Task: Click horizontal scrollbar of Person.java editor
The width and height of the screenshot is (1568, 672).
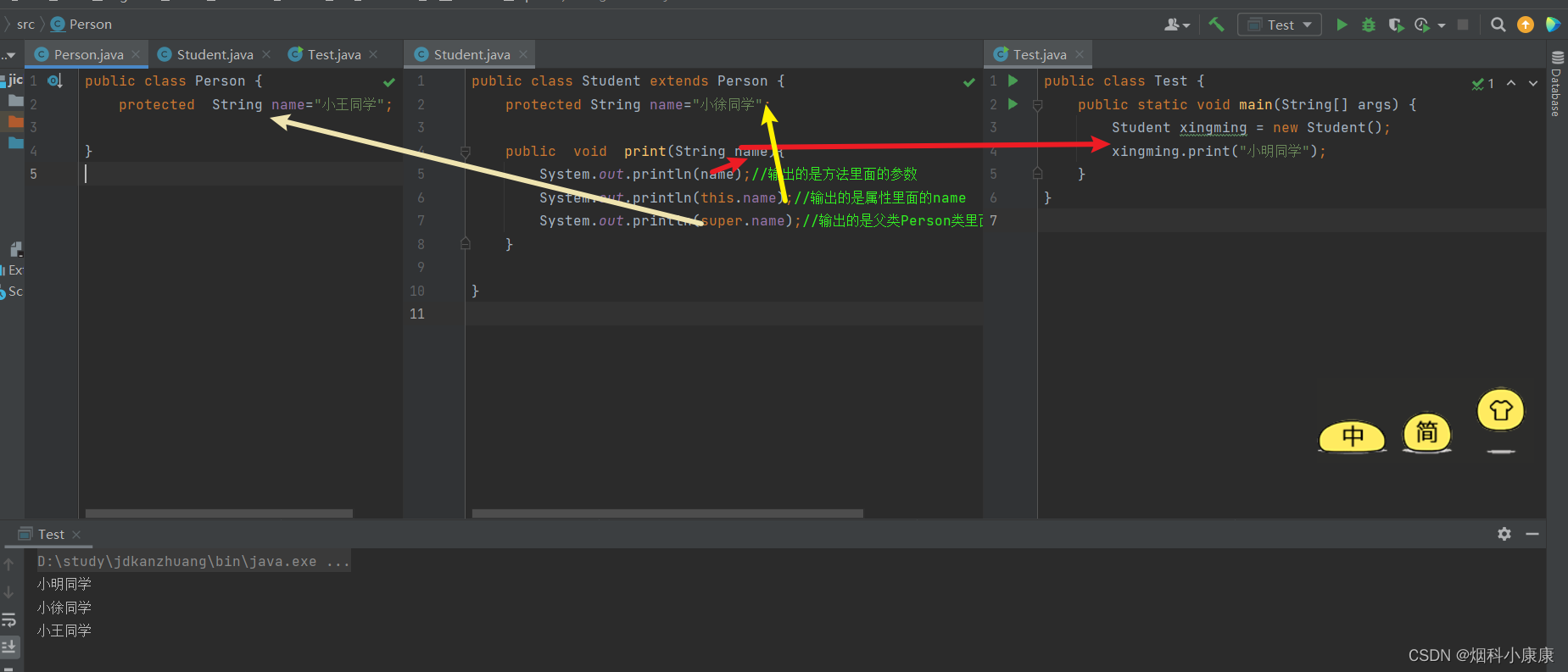Action: [x=219, y=514]
